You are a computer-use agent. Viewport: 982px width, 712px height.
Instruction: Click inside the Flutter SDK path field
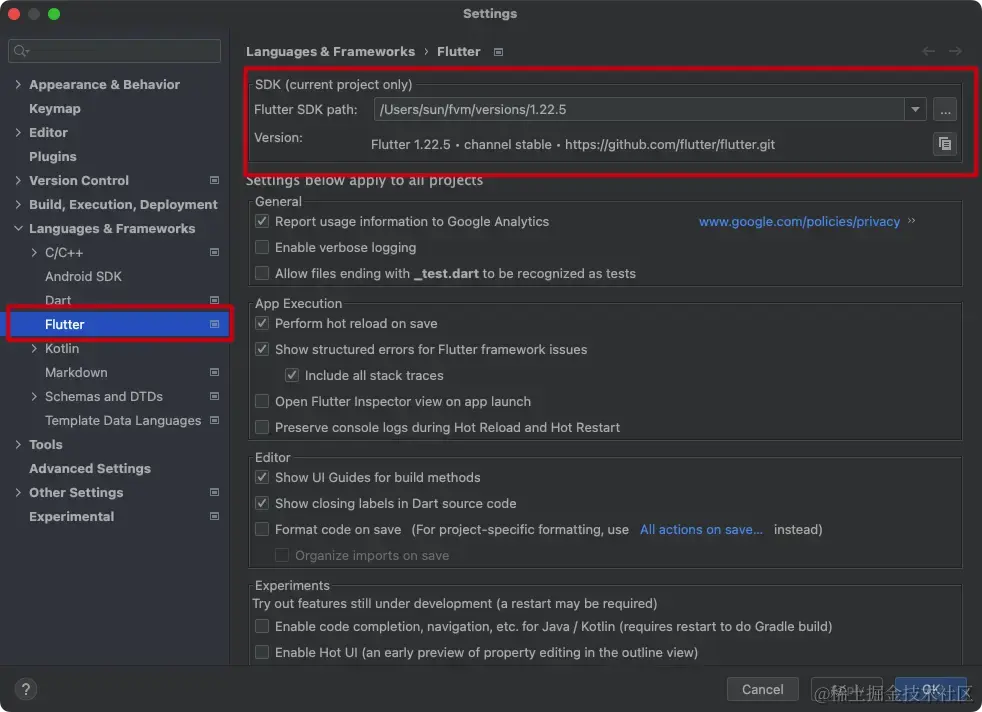click(639, 110)
